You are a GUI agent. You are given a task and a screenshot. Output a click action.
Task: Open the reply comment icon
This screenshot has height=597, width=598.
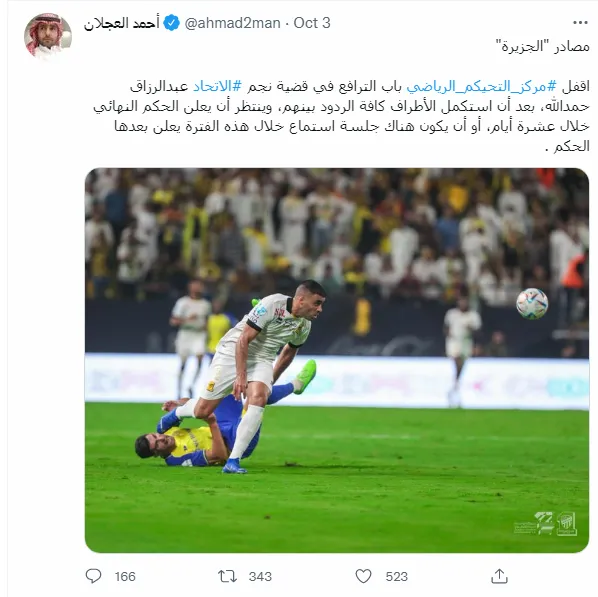point(93,576)
